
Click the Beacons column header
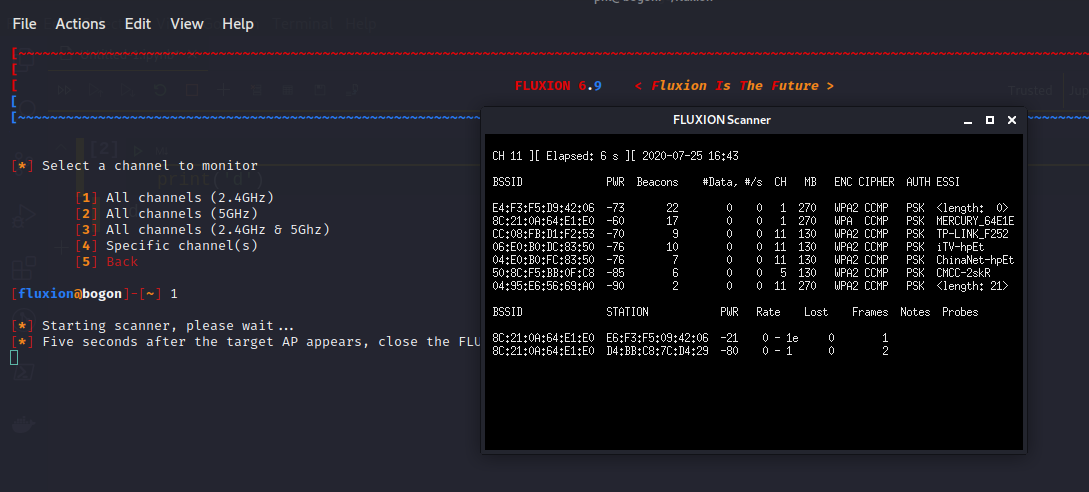tap(657, 182)
